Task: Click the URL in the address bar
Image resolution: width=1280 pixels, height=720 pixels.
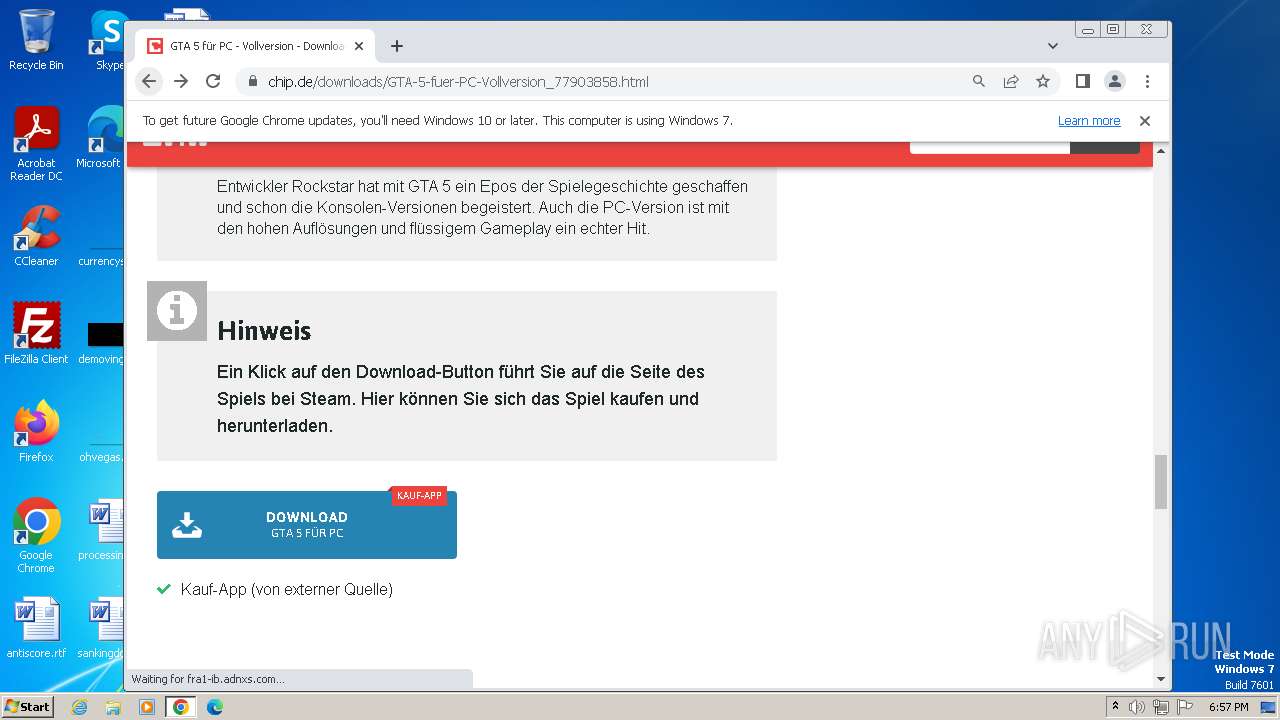Action: coord(458,82)
